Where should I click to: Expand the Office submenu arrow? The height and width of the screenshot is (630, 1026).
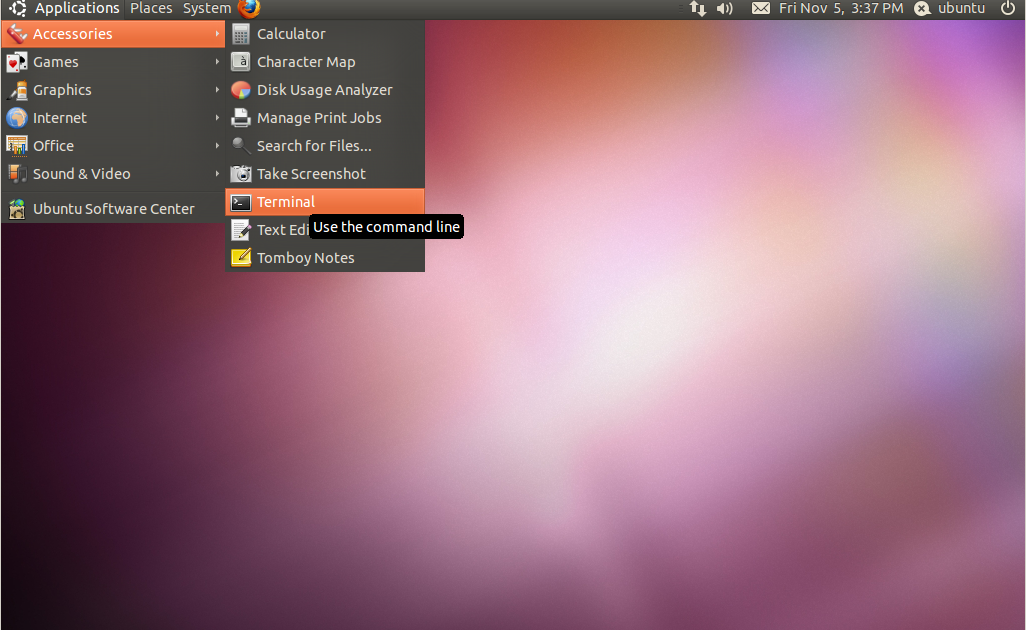pyautogui.click(x=217, y=146)
